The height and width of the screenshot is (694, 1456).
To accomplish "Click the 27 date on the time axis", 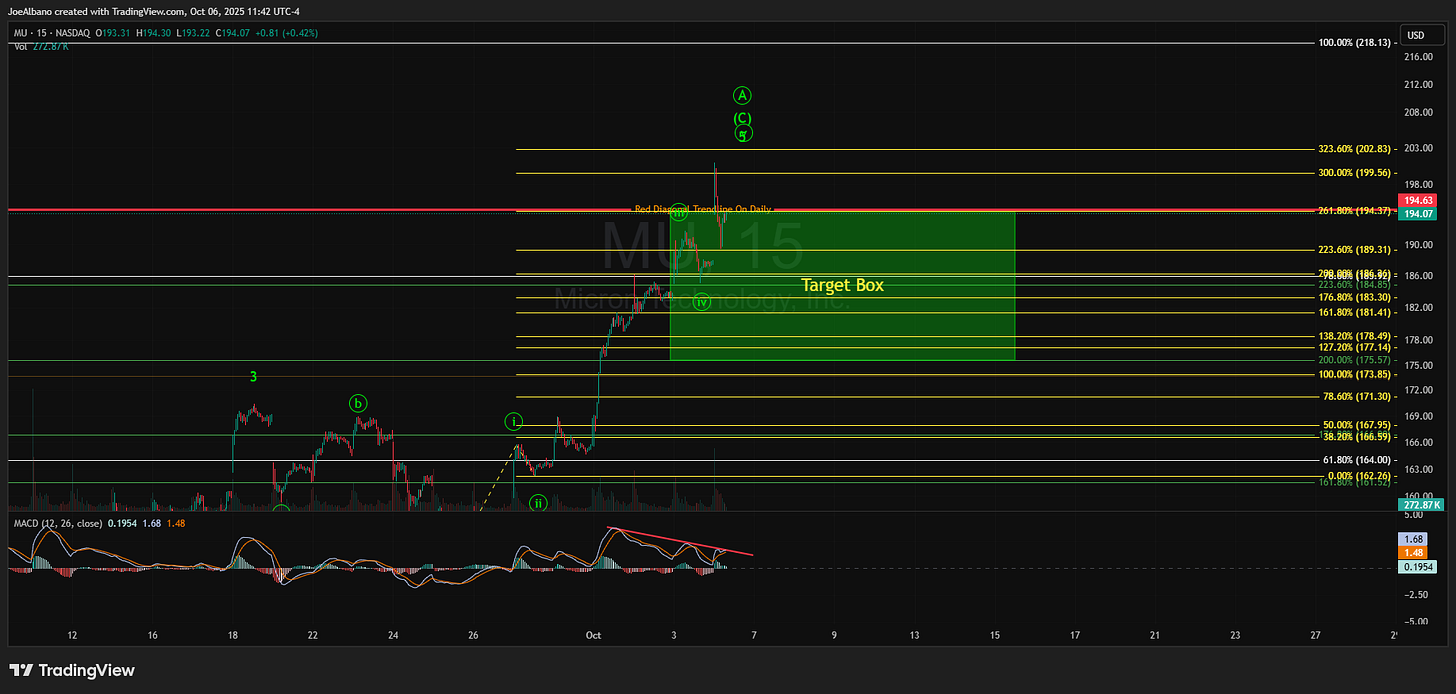I will [x=1316, y=635].
